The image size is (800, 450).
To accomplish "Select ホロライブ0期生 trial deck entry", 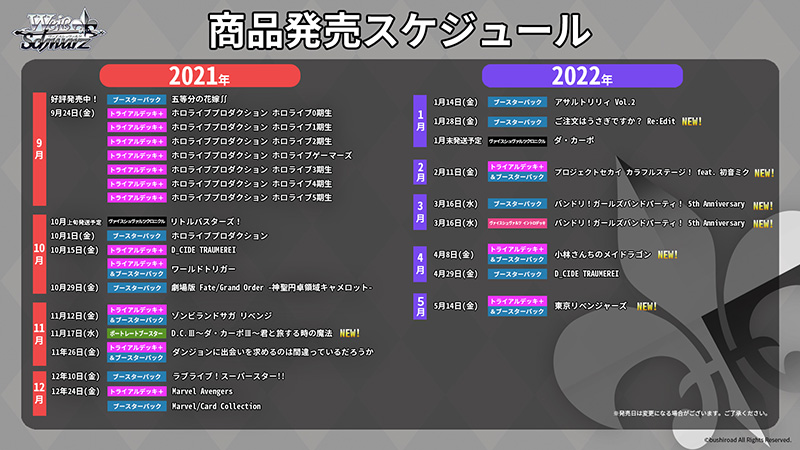I will pyautogui.click(x=252, y=113).
